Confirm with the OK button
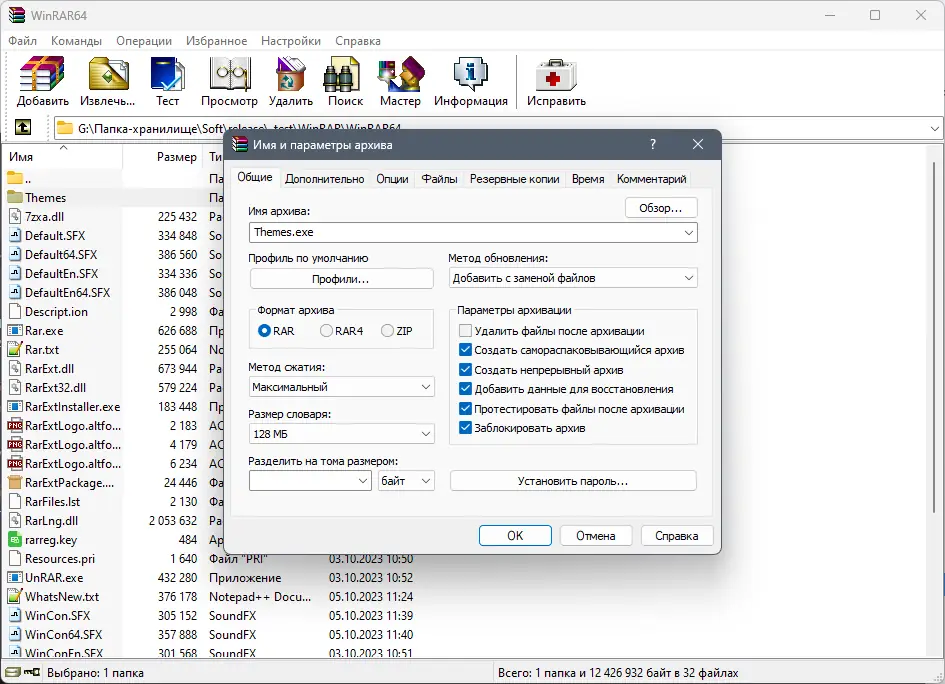This screenshot has width=945, height=684. tap(515, 536)
